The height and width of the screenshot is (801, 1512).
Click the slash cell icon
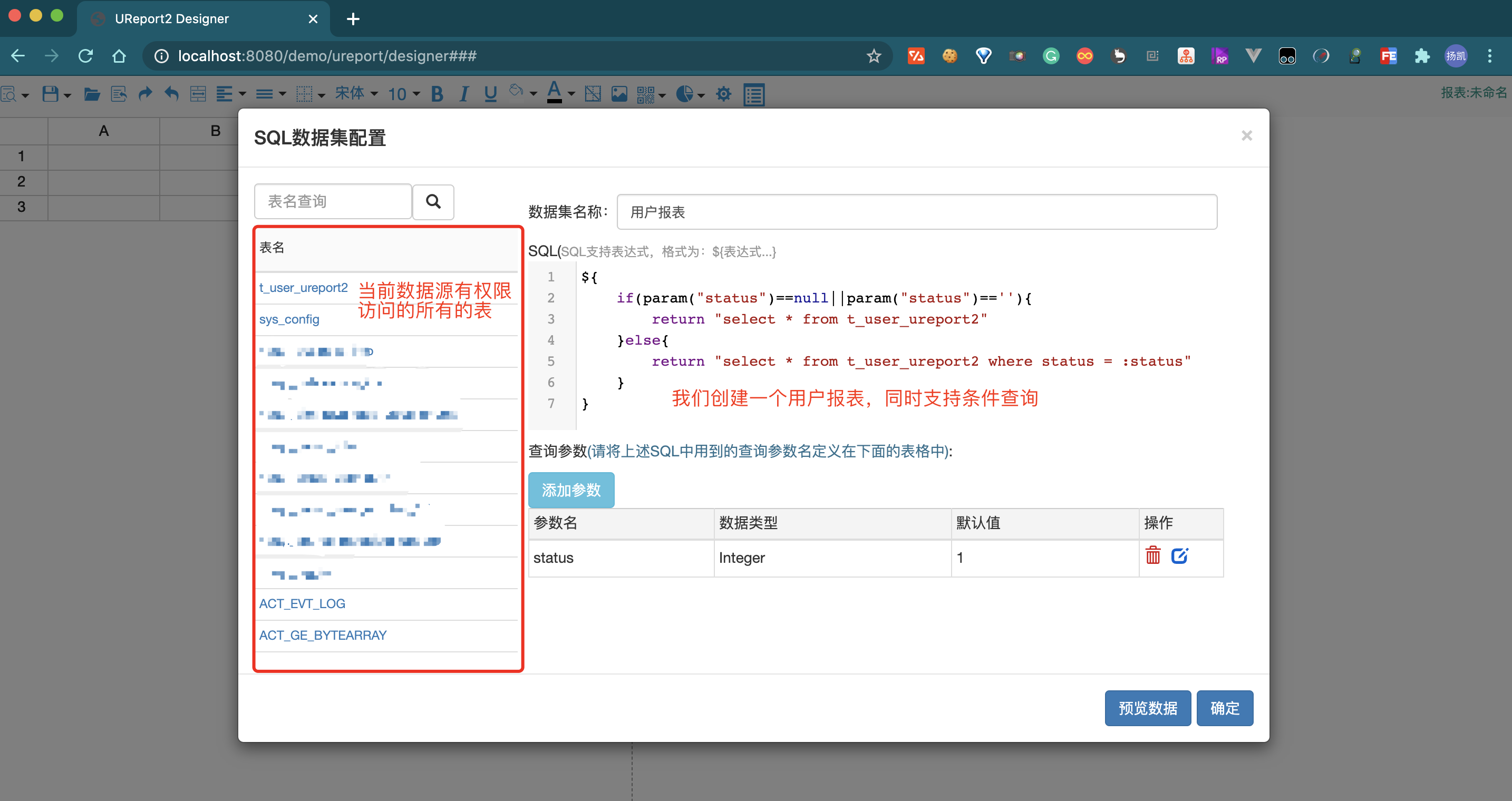[x=593, y=94]
